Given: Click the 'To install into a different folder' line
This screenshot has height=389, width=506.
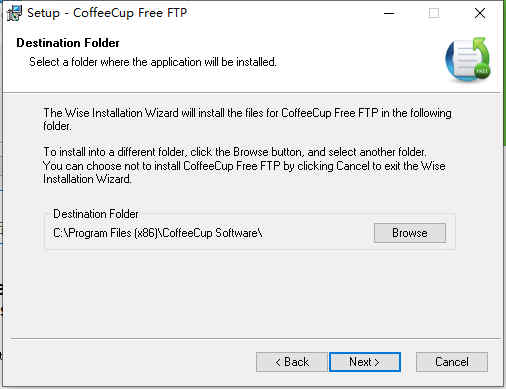Looking at the screenshot, I should pos(235,152).
